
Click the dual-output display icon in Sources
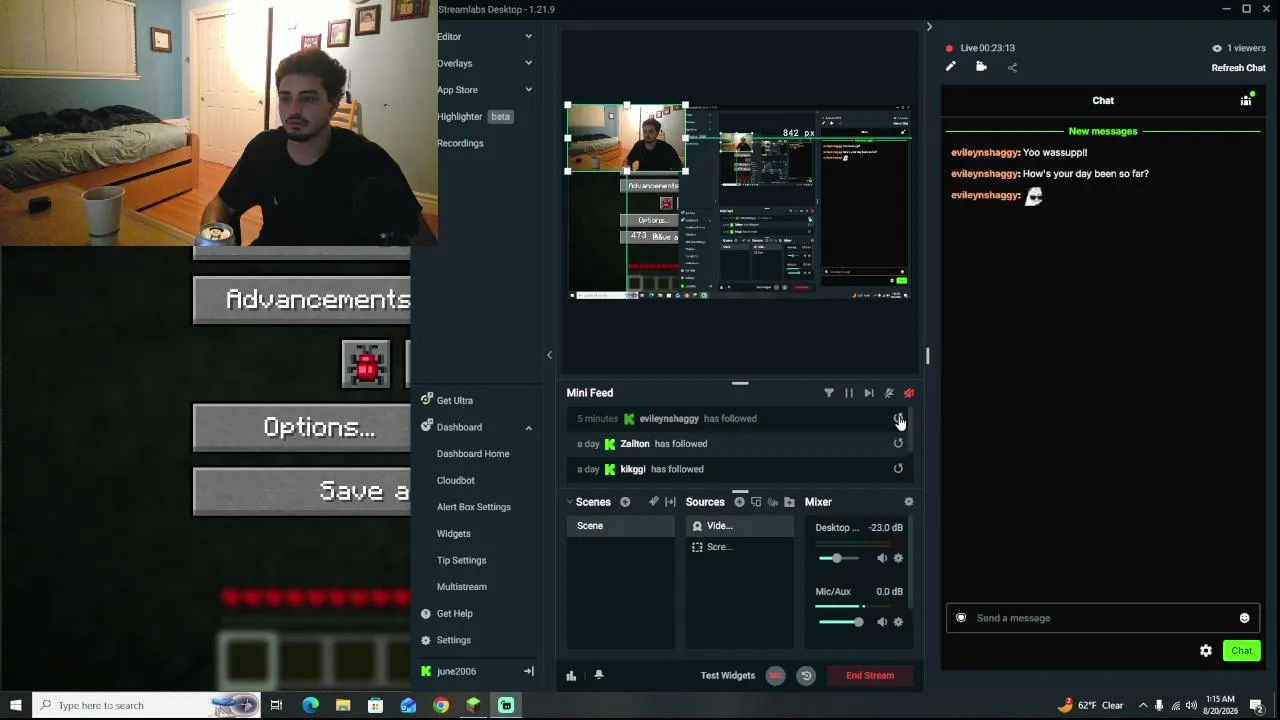756,502
